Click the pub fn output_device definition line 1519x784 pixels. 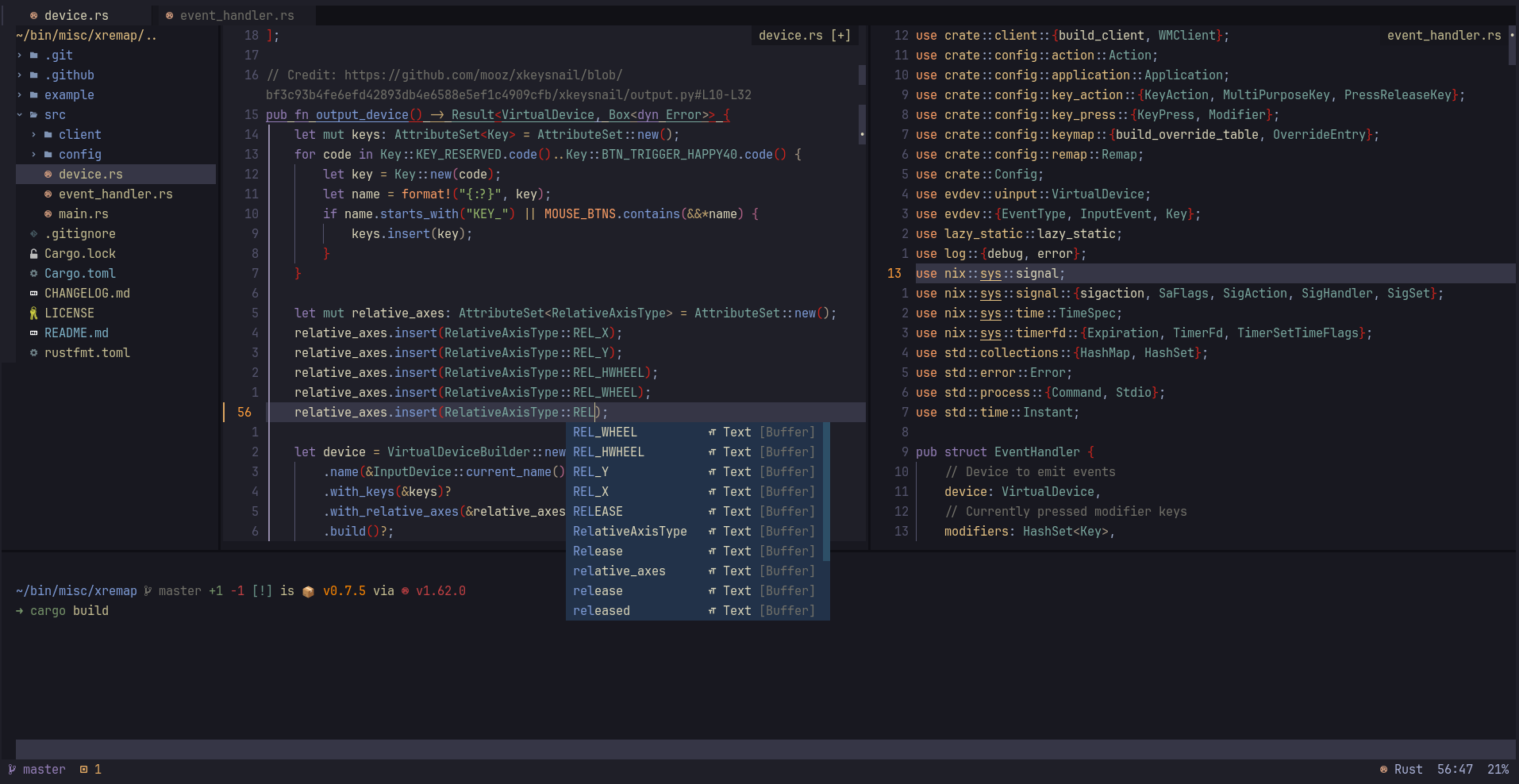coord(498,114)
